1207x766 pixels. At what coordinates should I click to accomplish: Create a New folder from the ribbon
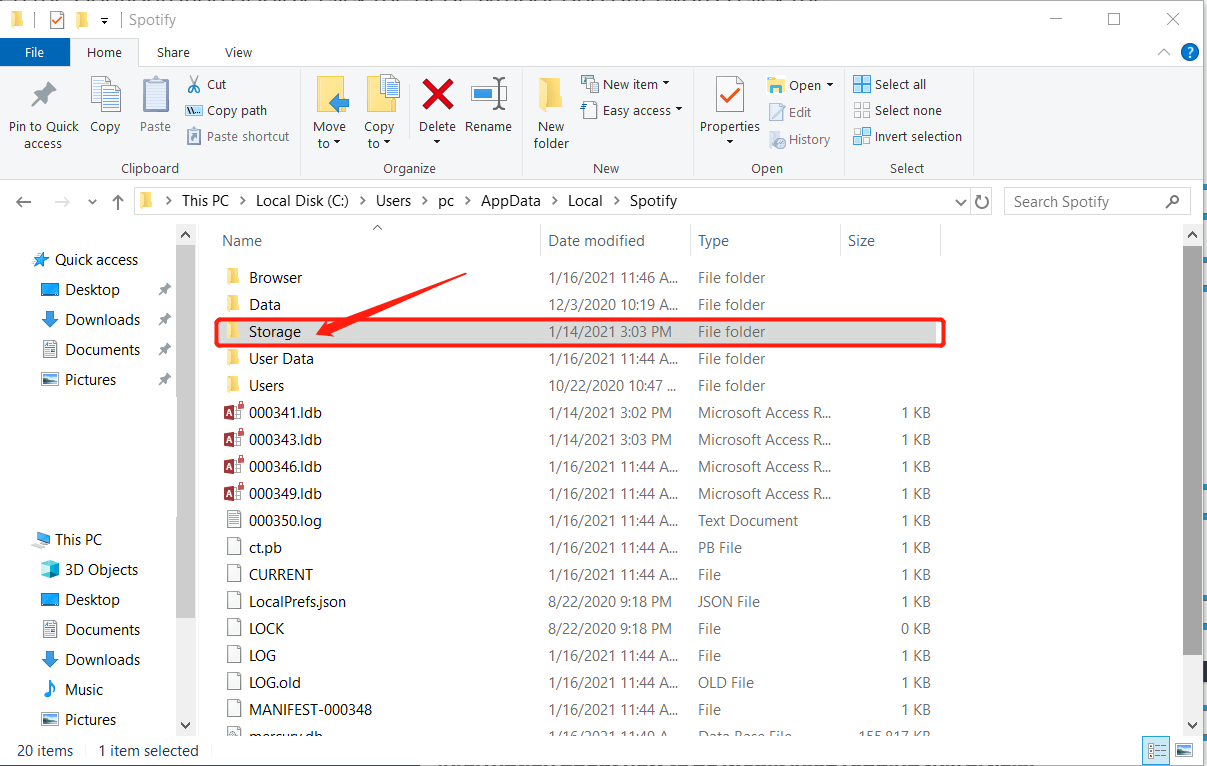[x=551, y=113]
